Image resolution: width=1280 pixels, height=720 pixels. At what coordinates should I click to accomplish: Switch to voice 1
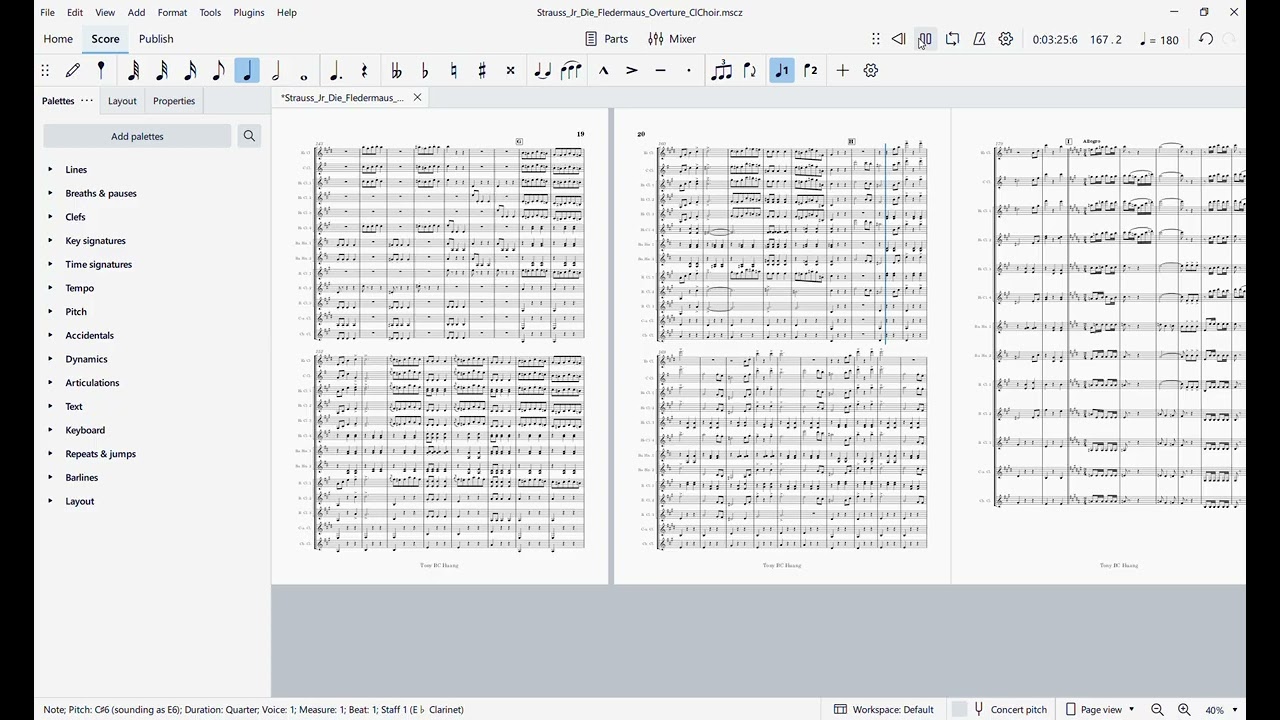(782, 71)
